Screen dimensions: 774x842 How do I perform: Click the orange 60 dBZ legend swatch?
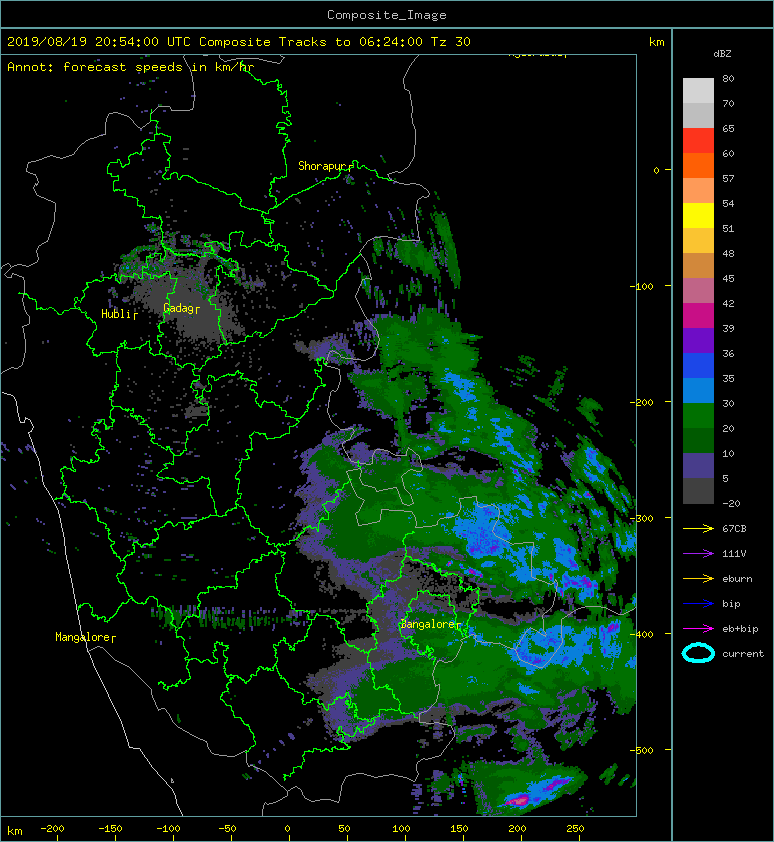coord(698,166)
